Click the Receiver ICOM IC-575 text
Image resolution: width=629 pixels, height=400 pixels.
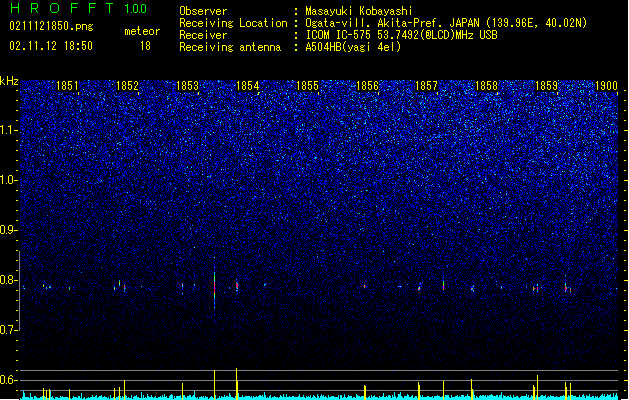(401, 35)
